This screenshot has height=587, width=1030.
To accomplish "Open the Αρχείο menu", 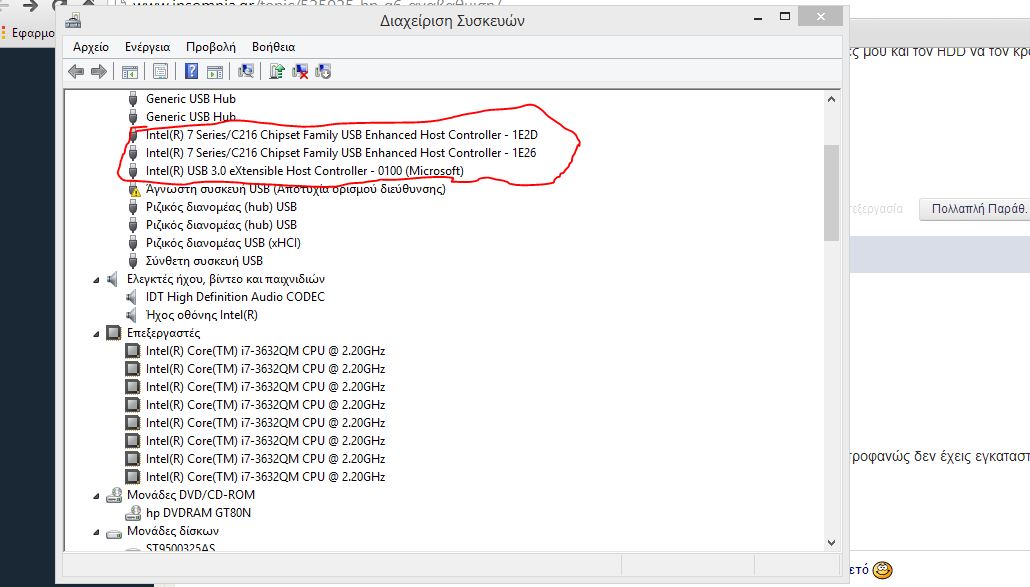I will 91,47.
